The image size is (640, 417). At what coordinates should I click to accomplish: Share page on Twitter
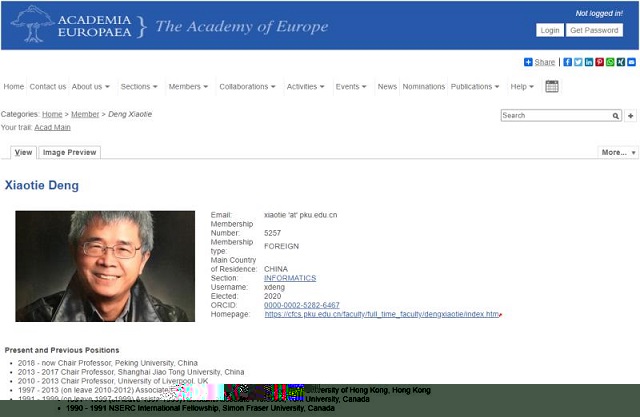coord(578,62)
